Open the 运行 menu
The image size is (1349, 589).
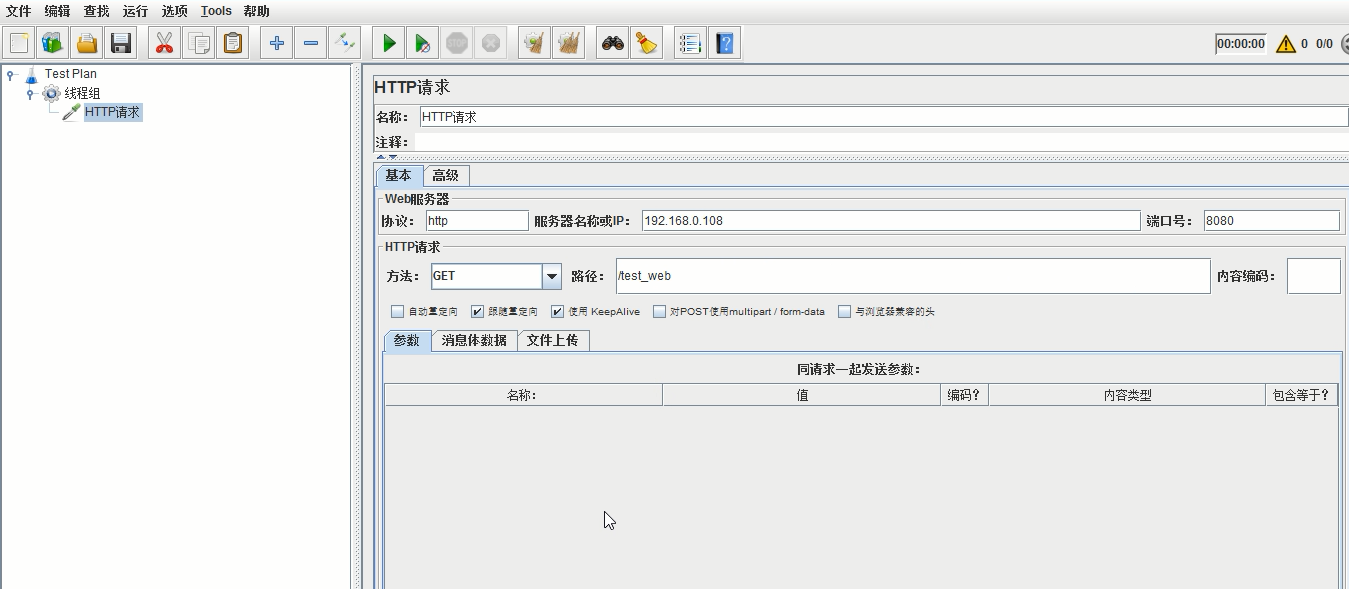click(135, 11)
